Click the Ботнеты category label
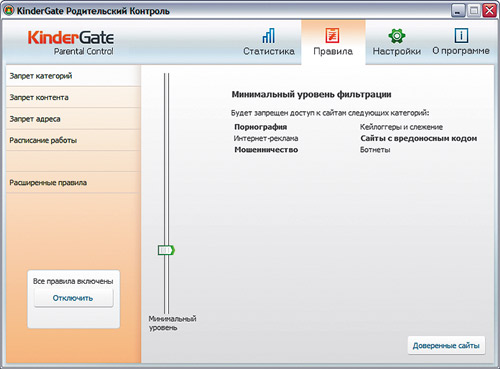The height and width of the screenshot is (369, 500). [x=375, y=150]
